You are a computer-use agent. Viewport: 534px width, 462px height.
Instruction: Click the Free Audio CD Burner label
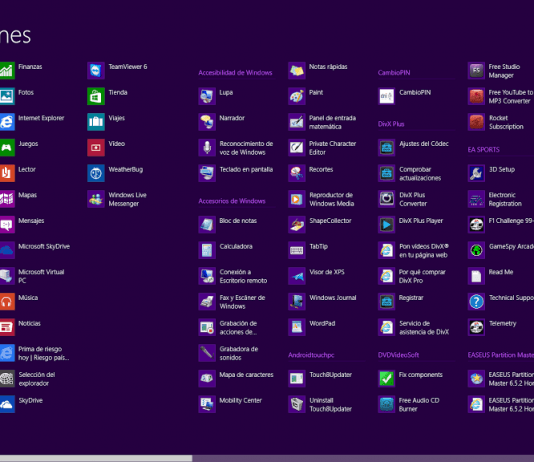(419, 404)
